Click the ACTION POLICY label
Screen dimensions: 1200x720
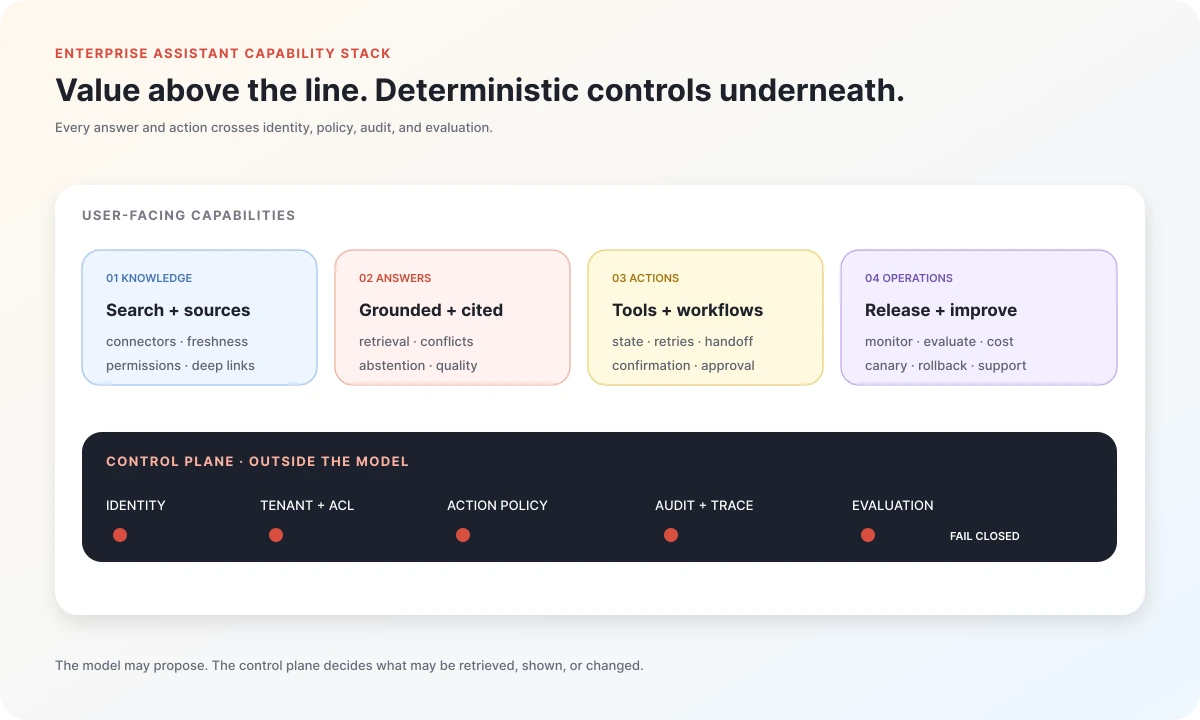[x=497, y=505]
